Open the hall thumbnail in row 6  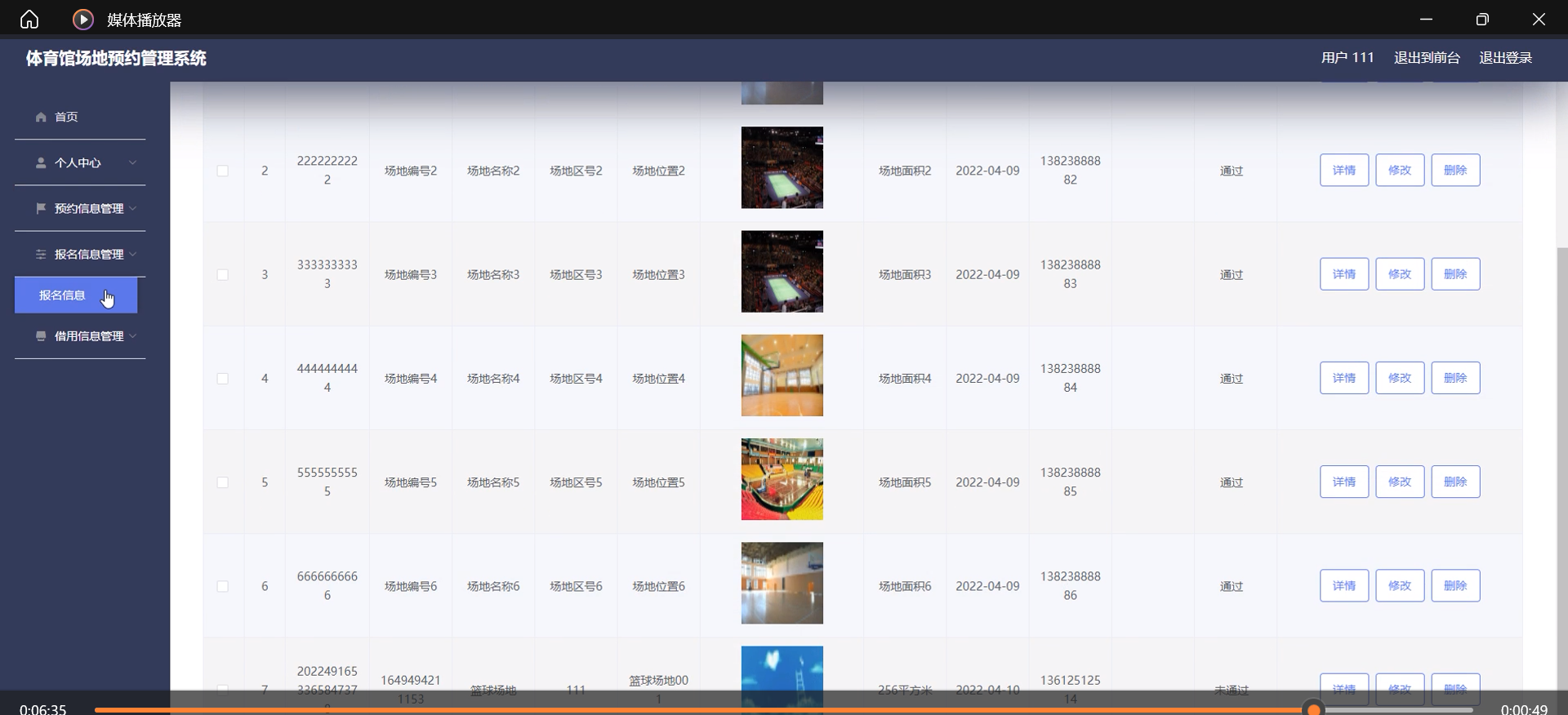pos(782,583)
